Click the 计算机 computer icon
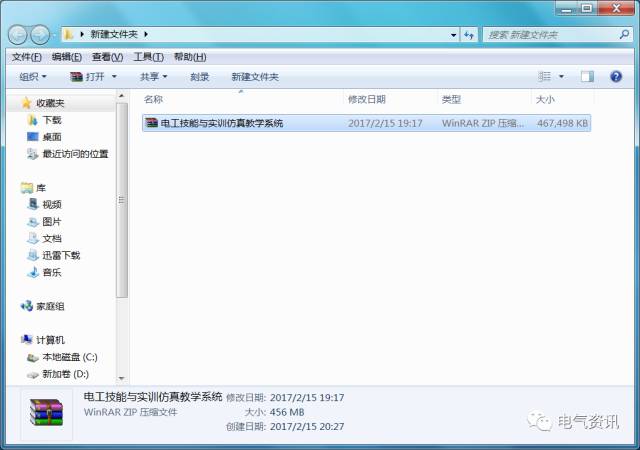 27,340
